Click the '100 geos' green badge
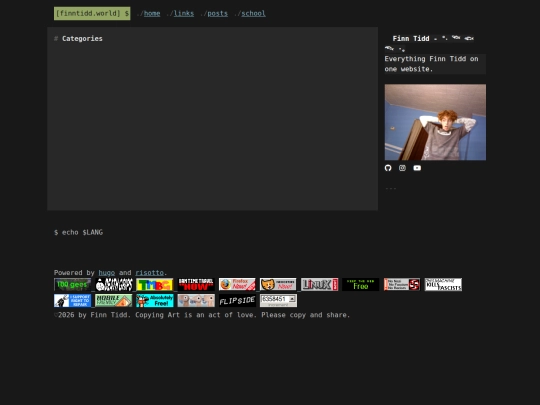The height and width of the screenshot is (405, 540). (x=72, y=284)
